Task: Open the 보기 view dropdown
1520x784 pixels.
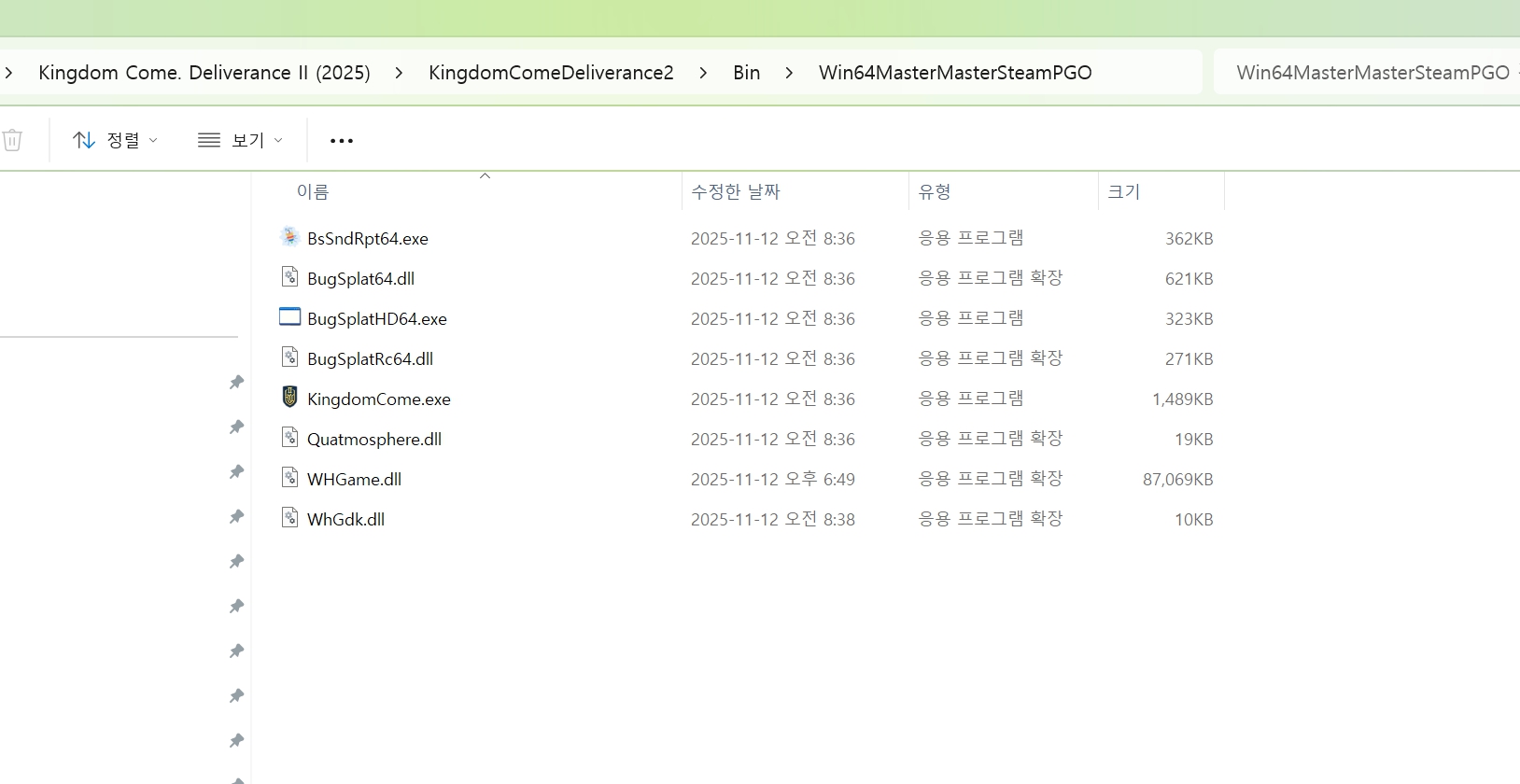Action: click(241, 140)
